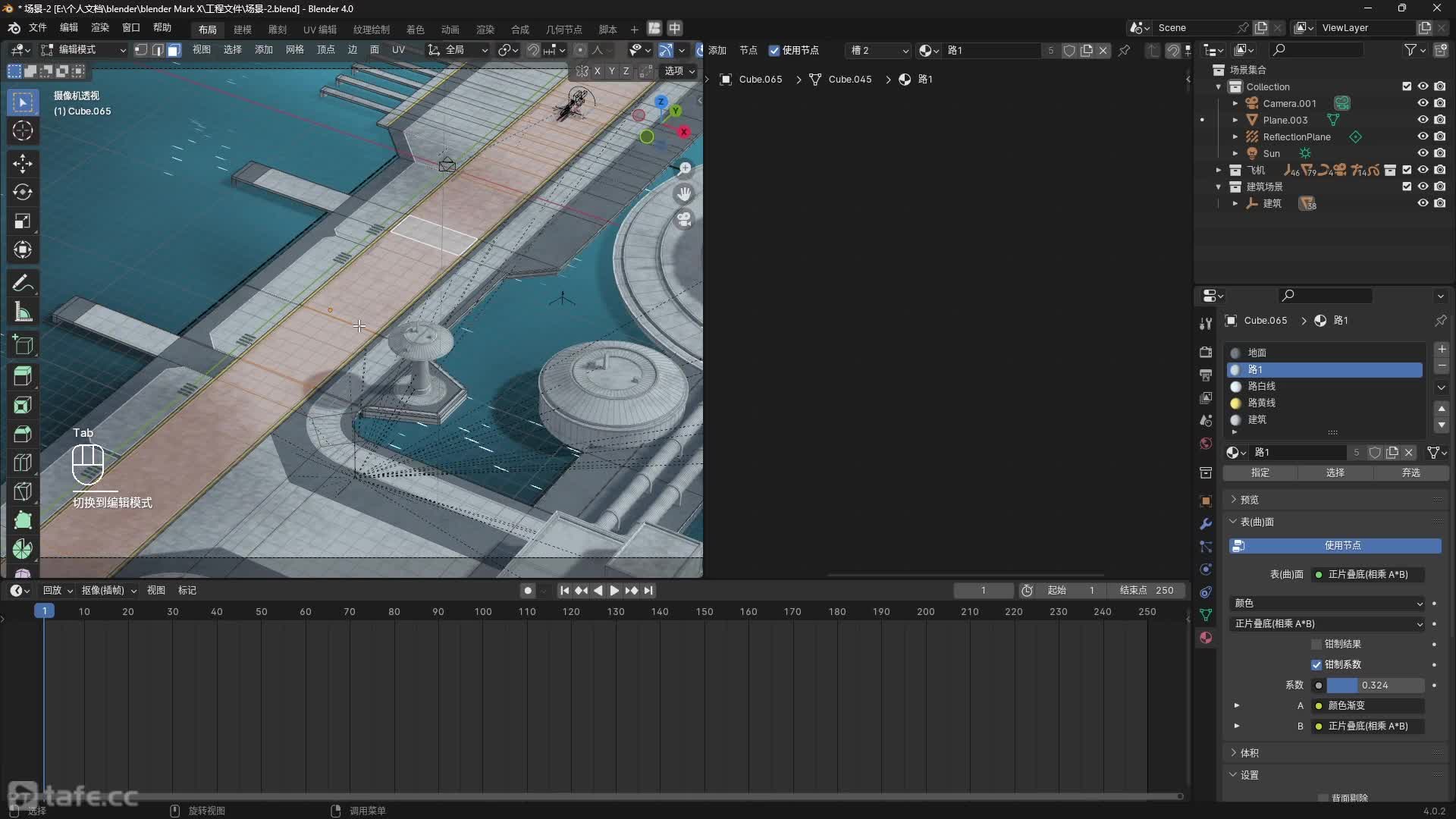Click the 使用节点 button in surface panel
Screen dimensions: 1456x819
coord(1335,545)
